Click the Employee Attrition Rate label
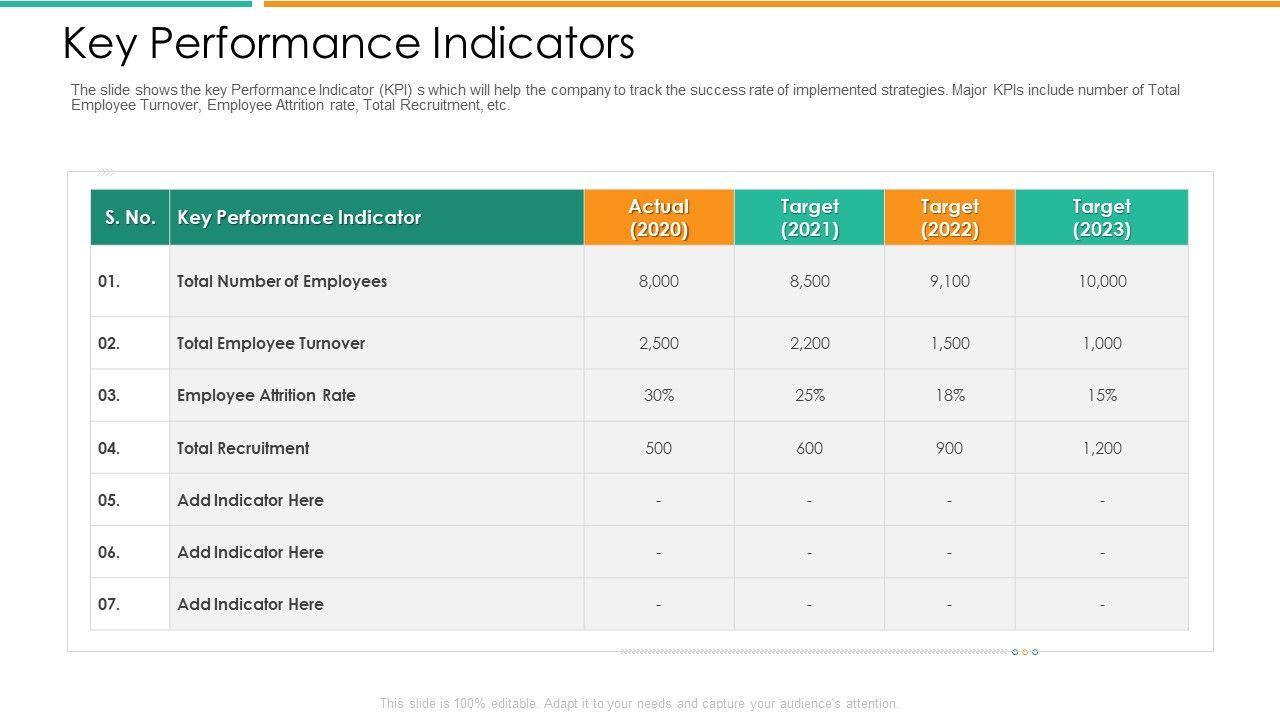Image resolution: width=1280 pixels, height=720 pixels. [266, 395]
